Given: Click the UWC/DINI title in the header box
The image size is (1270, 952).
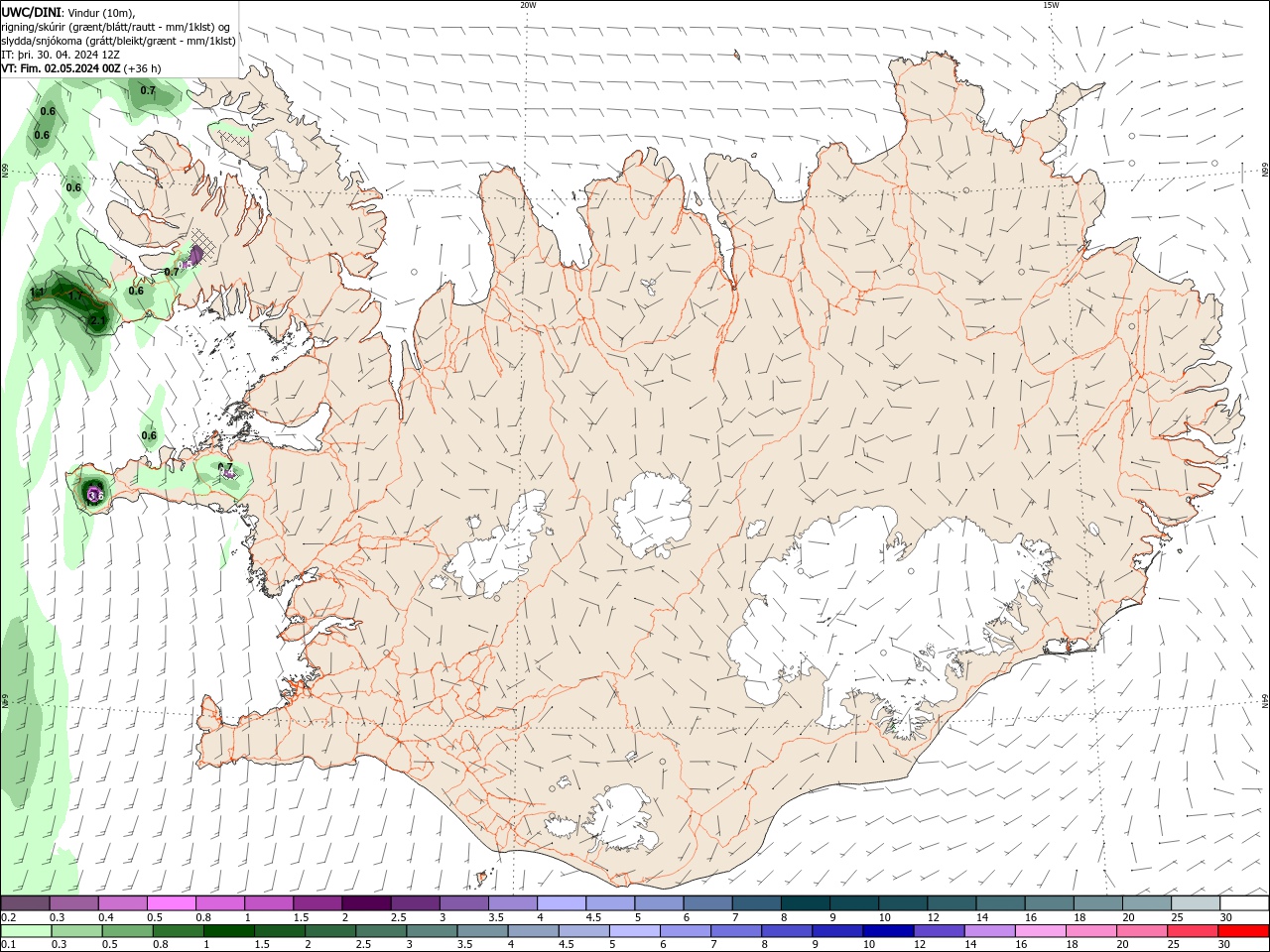Looking at the screenshot, I should point(30,12).
